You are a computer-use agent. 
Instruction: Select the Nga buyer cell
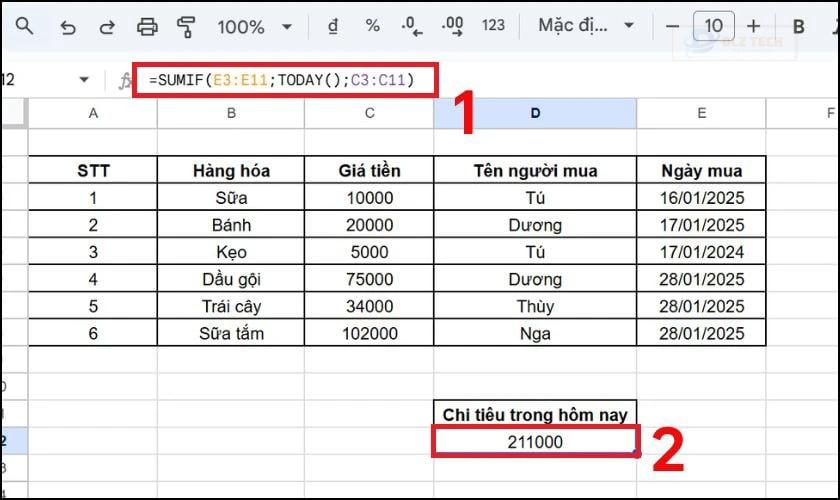pos(535,333)
